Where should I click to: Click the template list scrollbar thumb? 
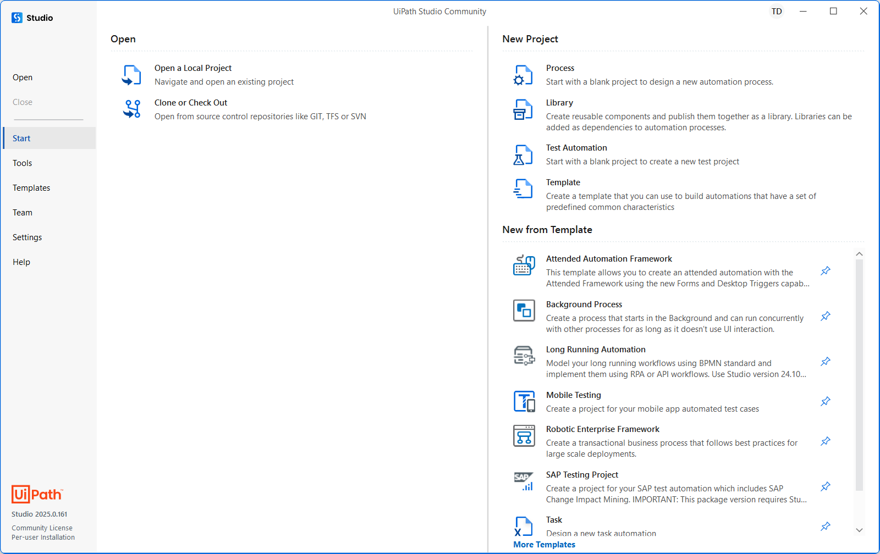click(859, 375)
